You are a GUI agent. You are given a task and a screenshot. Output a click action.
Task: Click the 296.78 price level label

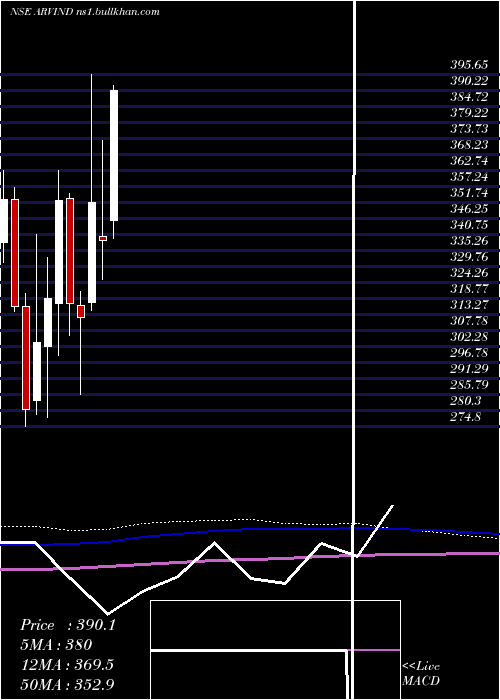(x=469, y=353)
